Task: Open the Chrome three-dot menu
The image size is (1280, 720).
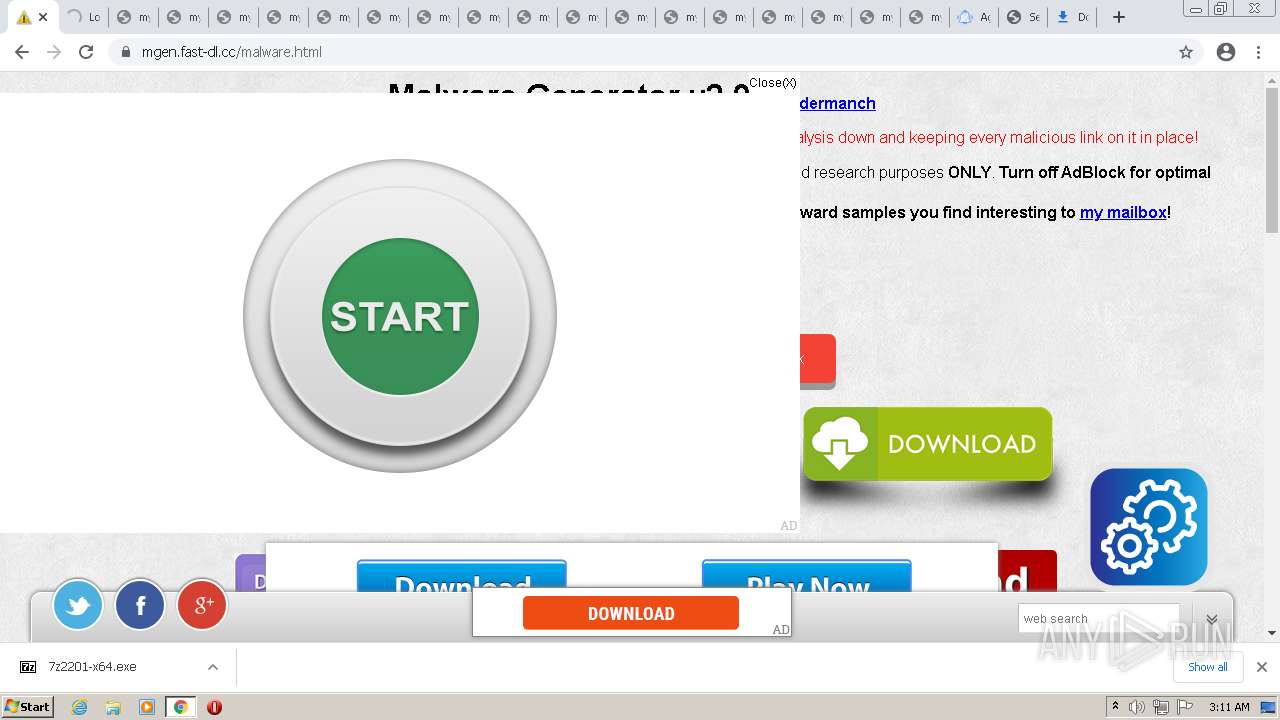Action: (1259, 52)
